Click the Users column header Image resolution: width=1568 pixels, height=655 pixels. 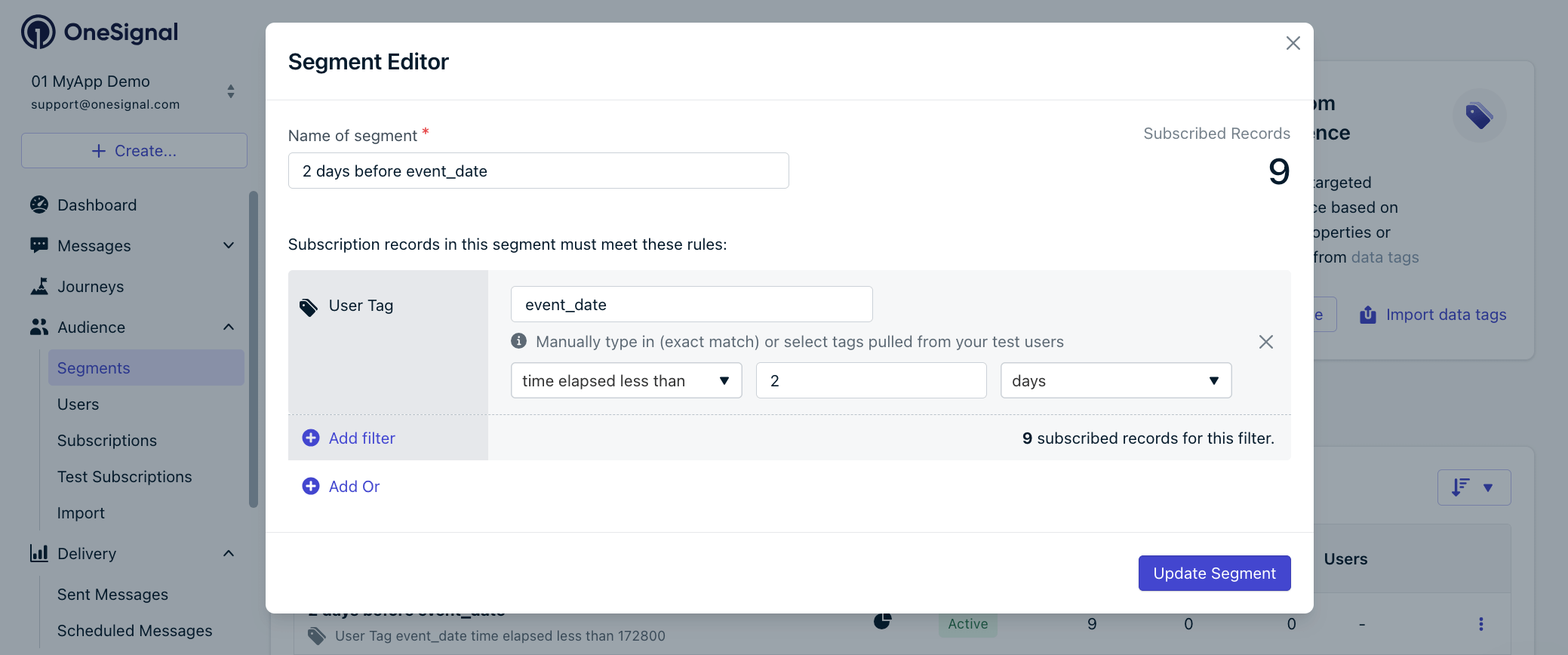[1345, 559]
